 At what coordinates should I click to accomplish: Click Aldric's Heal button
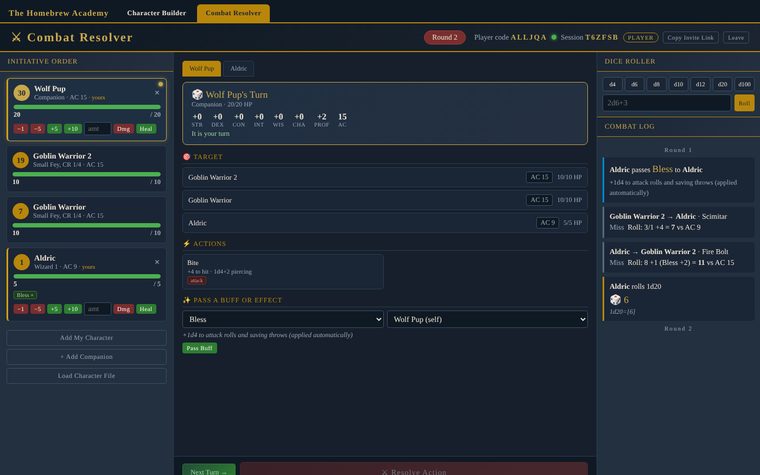[146, 309]
